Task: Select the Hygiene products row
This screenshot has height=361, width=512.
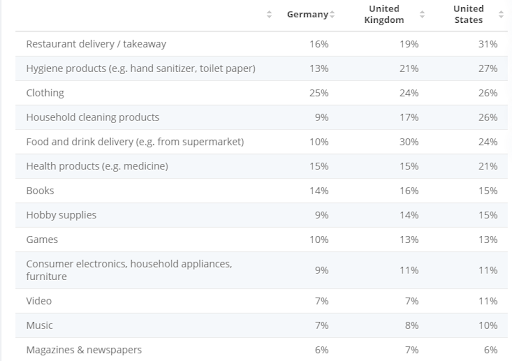Action: point(261,68)
